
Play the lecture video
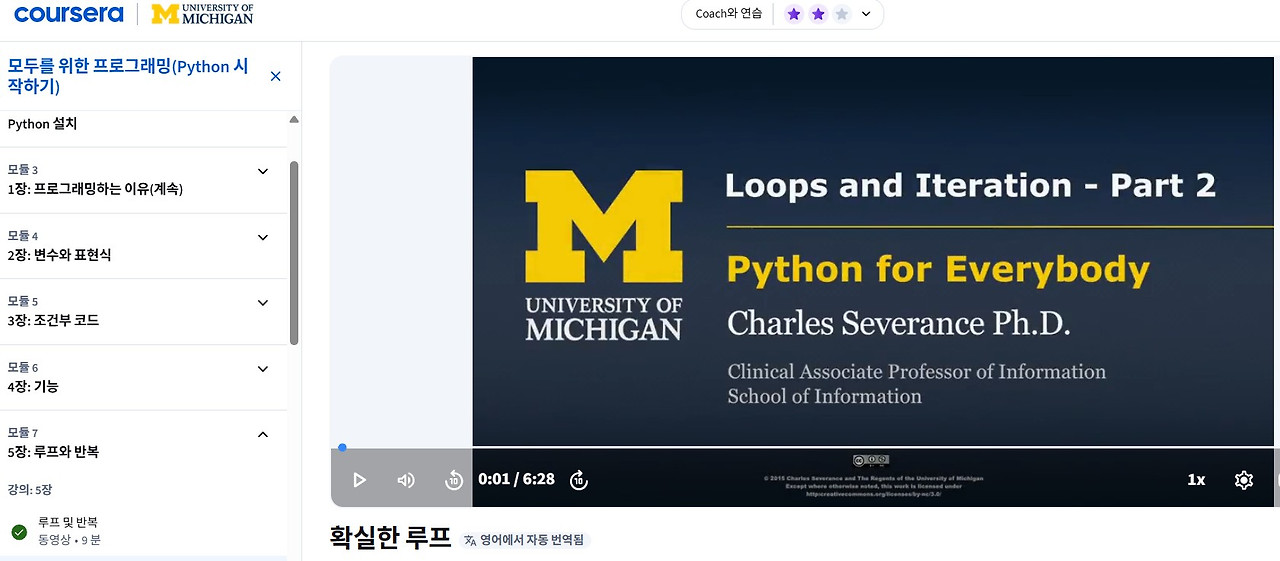pyautogui.click(x=359, y=480)
